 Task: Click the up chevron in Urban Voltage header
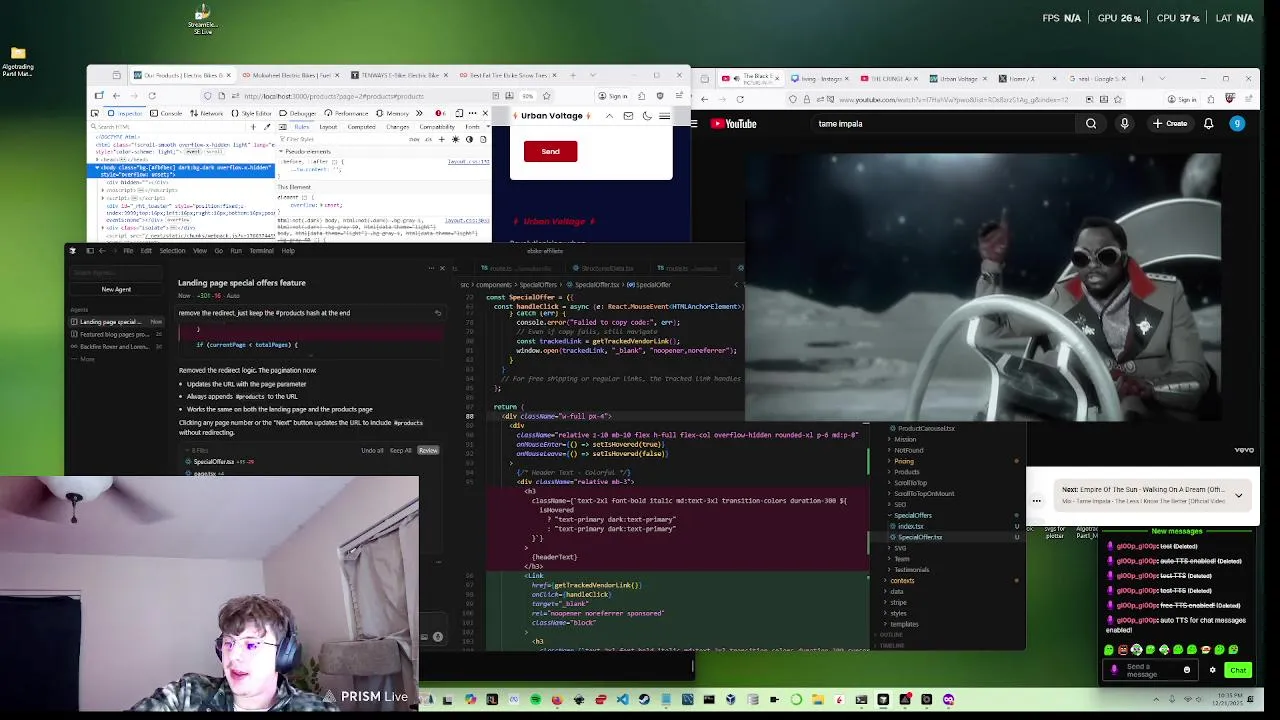[609, 116]
